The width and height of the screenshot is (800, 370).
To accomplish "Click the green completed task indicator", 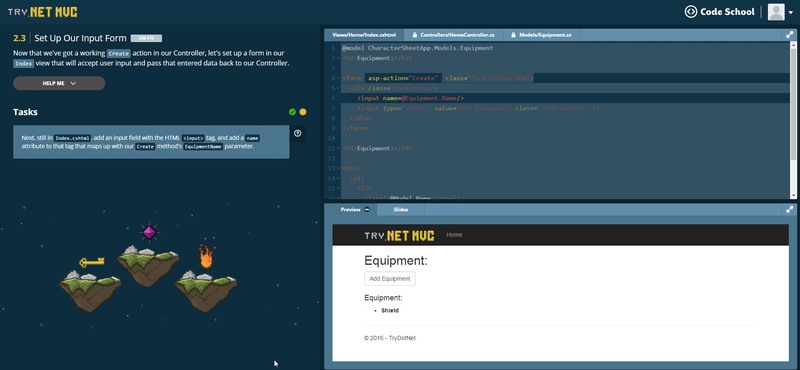I will pos(292,112).
